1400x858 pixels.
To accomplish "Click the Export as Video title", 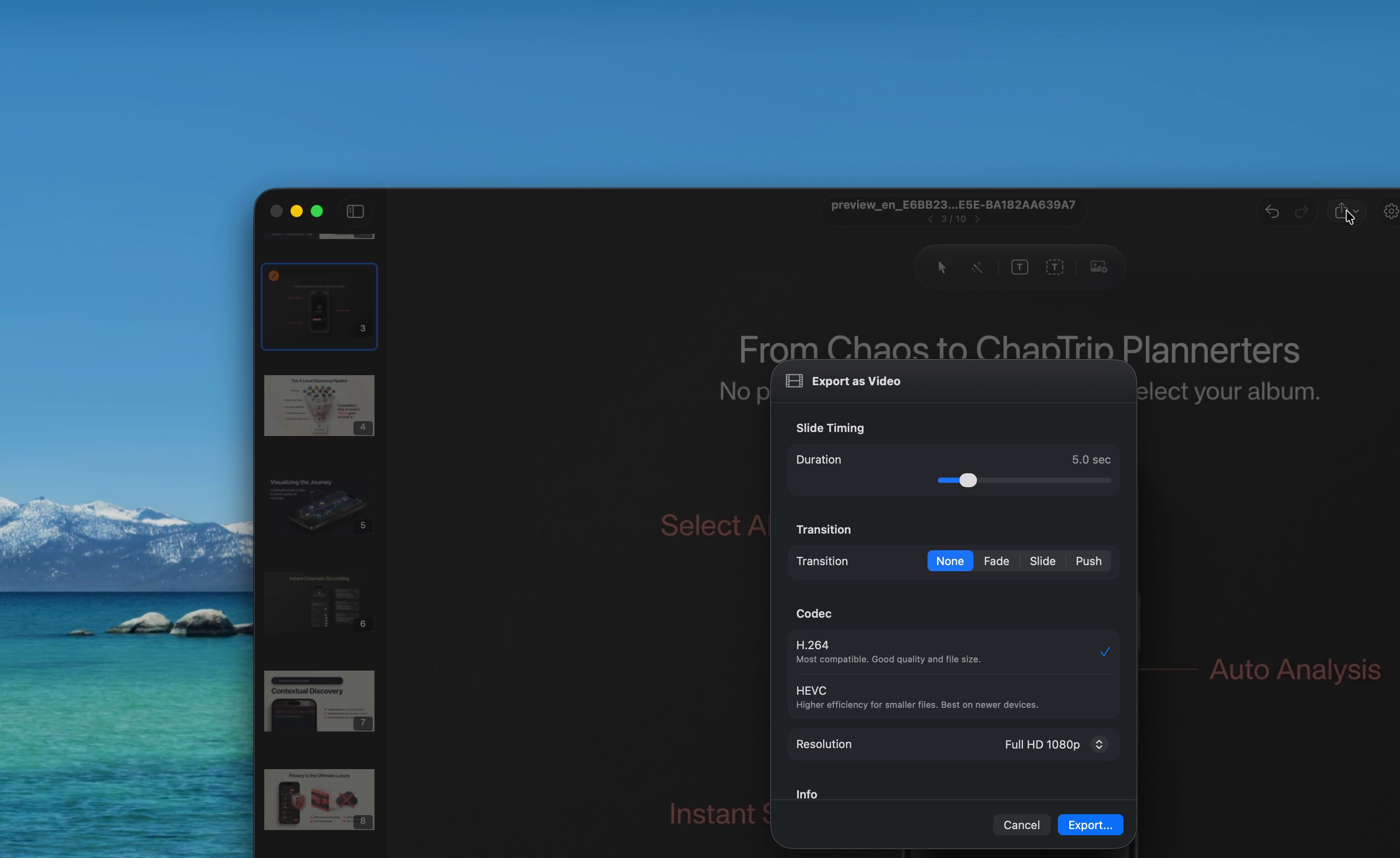I will coord(856,381).
